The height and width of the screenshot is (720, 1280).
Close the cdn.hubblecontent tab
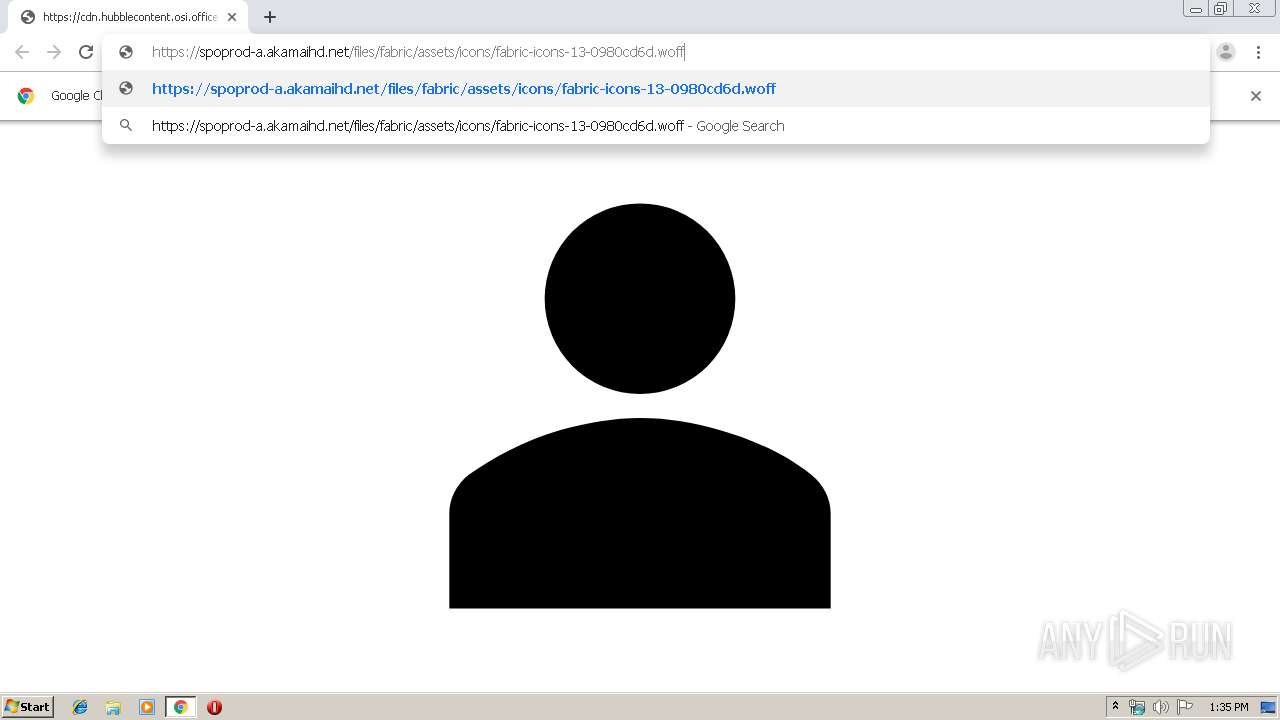[x=232, y=17]
